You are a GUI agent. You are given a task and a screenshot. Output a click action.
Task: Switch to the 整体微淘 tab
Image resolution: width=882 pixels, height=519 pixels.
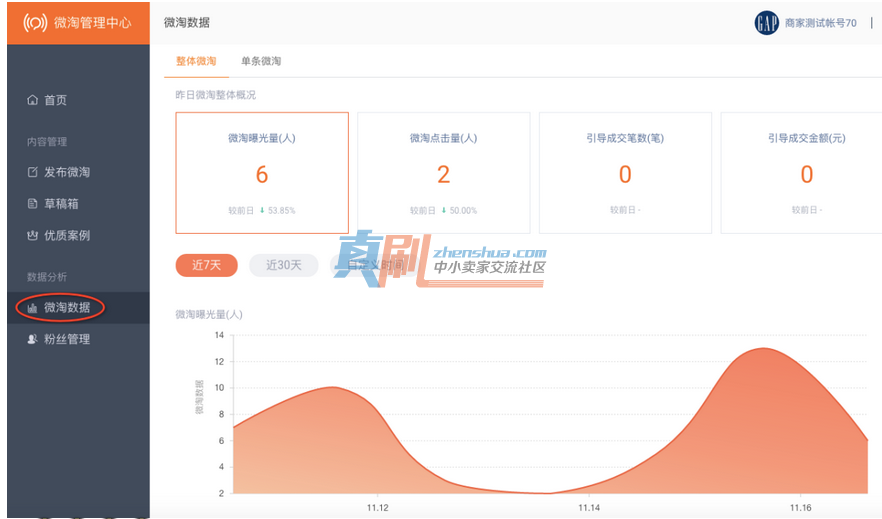pos(196,61)
